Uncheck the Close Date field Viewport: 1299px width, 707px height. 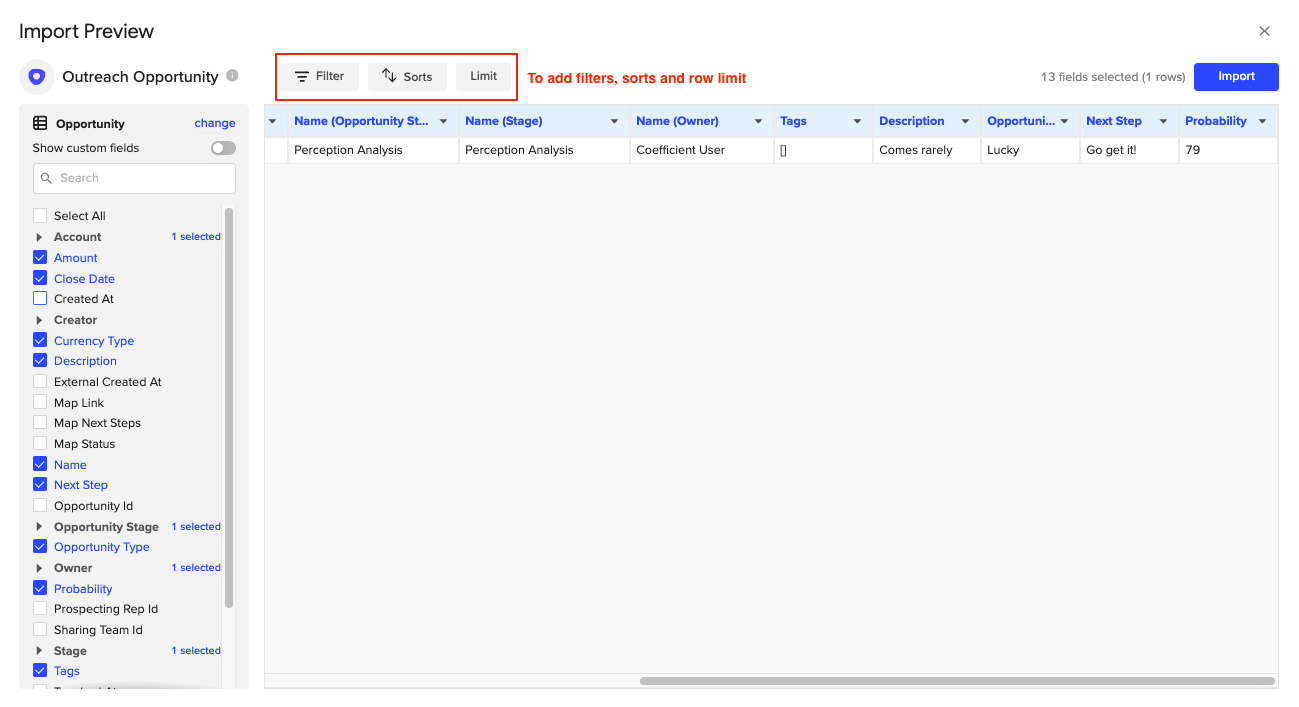point(40,278)
